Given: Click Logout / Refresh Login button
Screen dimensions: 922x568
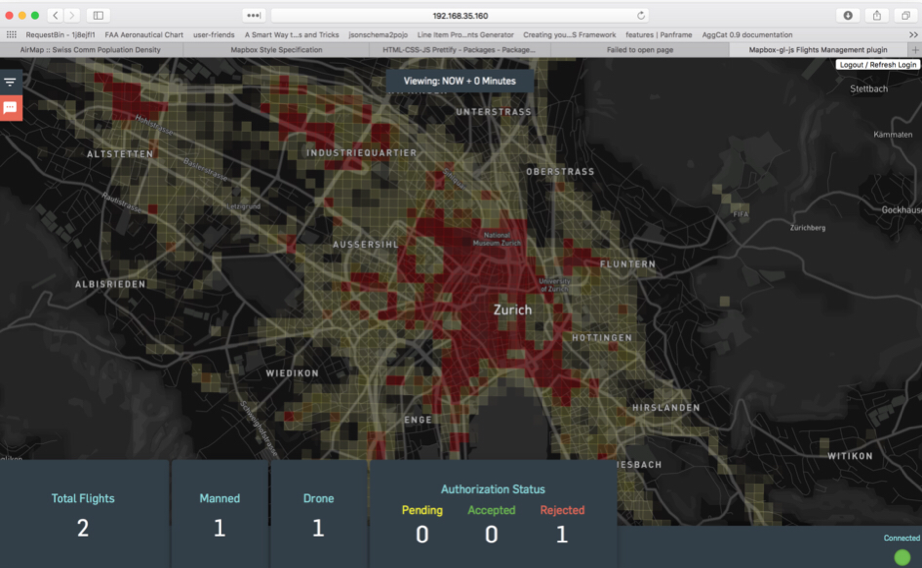Looking at the screenshot, I should [x=878, y=64].
